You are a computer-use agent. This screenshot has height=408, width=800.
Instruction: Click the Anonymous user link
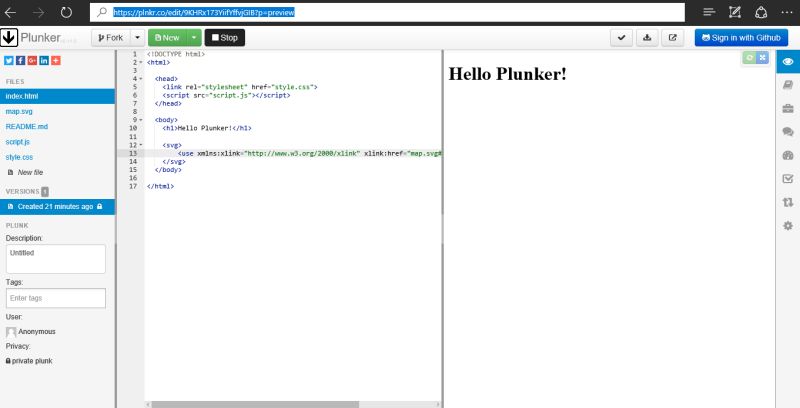pos(37,332)
